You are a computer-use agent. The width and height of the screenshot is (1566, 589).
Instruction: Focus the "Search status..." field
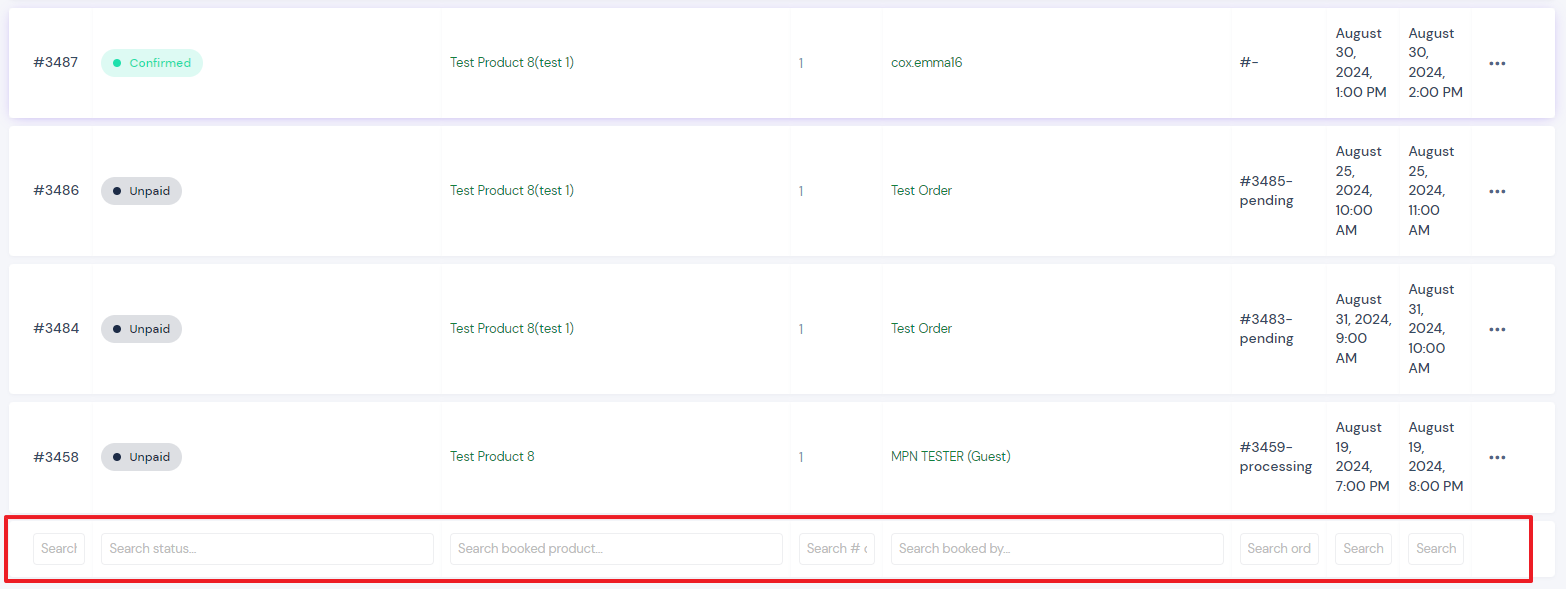coord(267,549)
